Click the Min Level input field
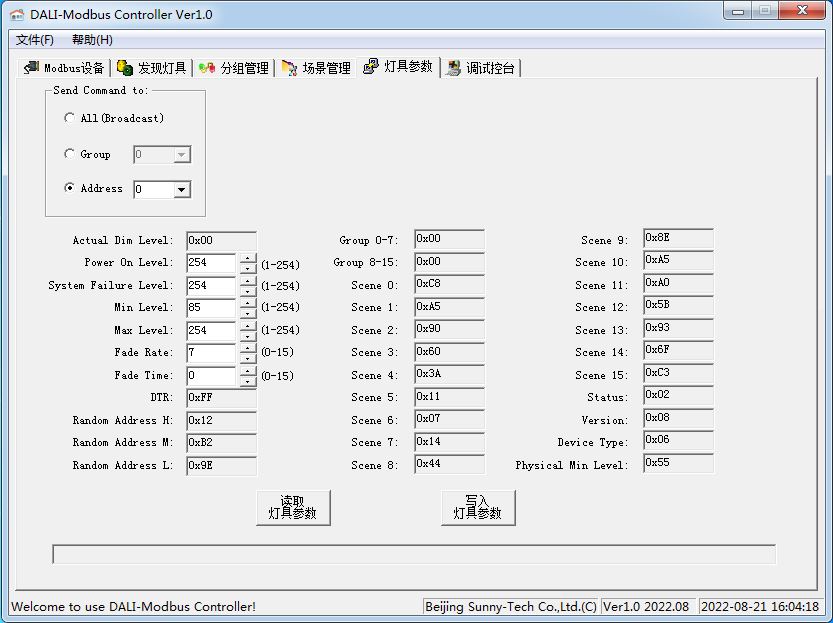 (211, 308)
